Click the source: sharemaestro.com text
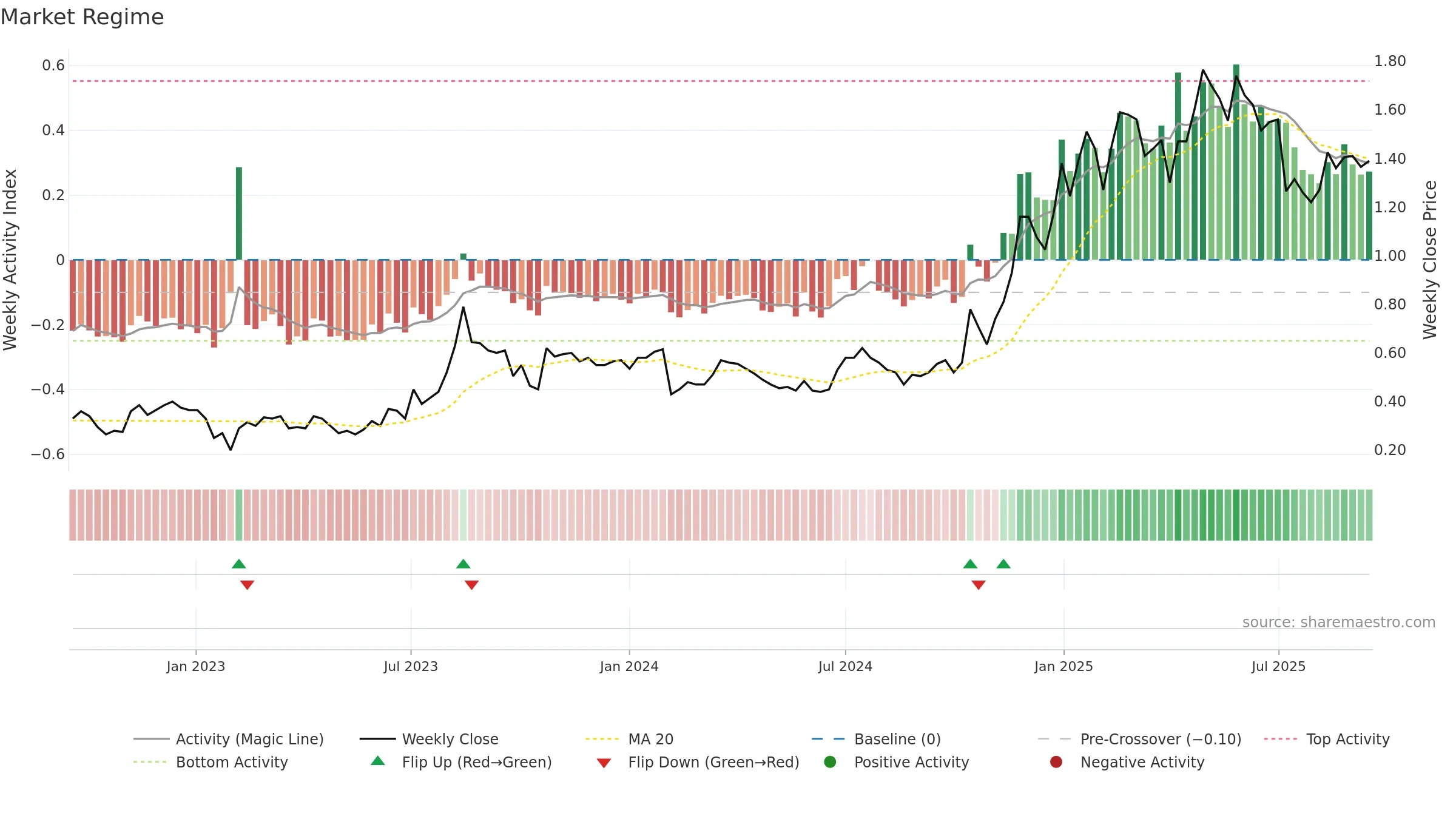This screenshot has width=1456, height=819. pos(1339,622)
